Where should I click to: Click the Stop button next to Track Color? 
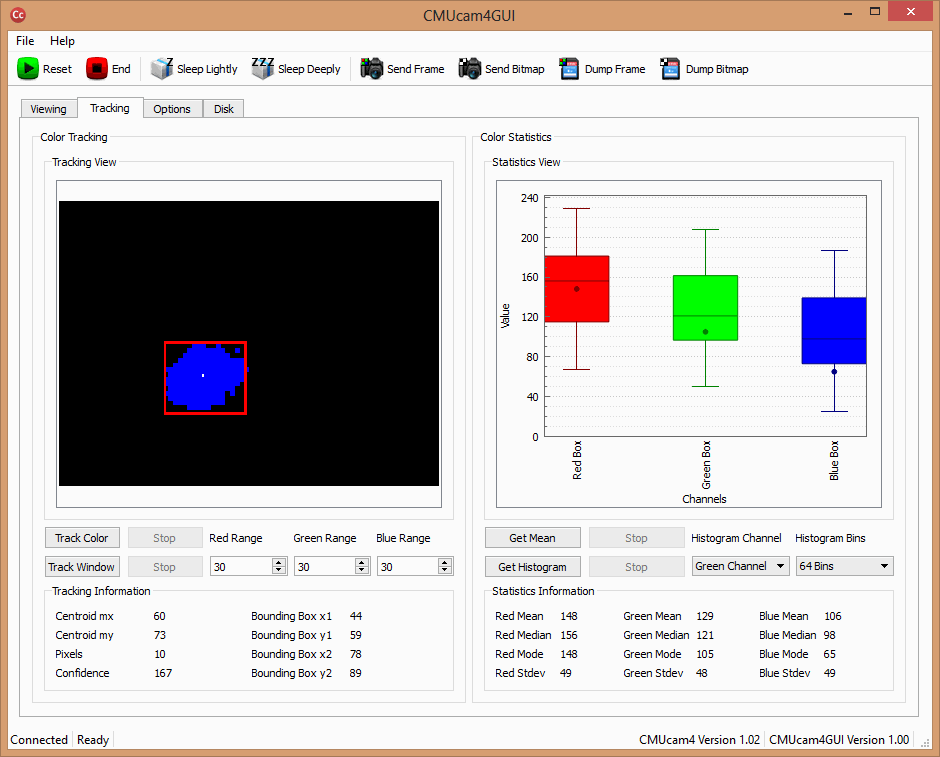point(165,538)
